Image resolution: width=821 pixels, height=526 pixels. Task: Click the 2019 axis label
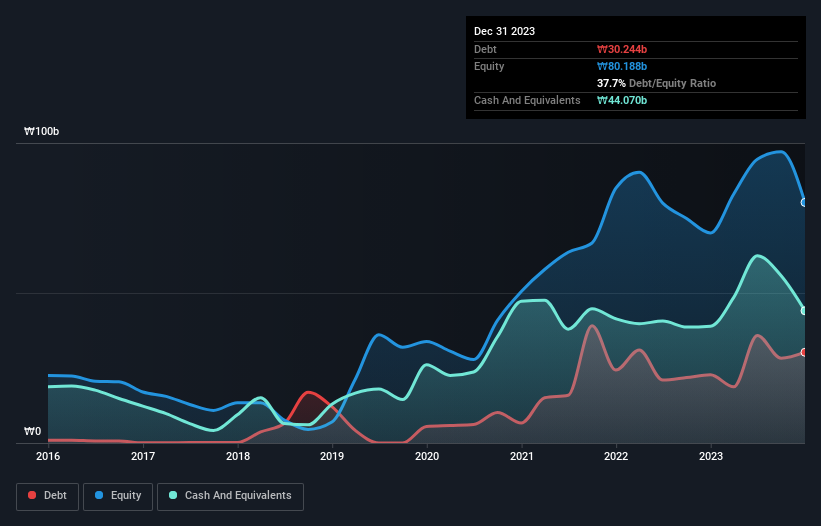332,456
